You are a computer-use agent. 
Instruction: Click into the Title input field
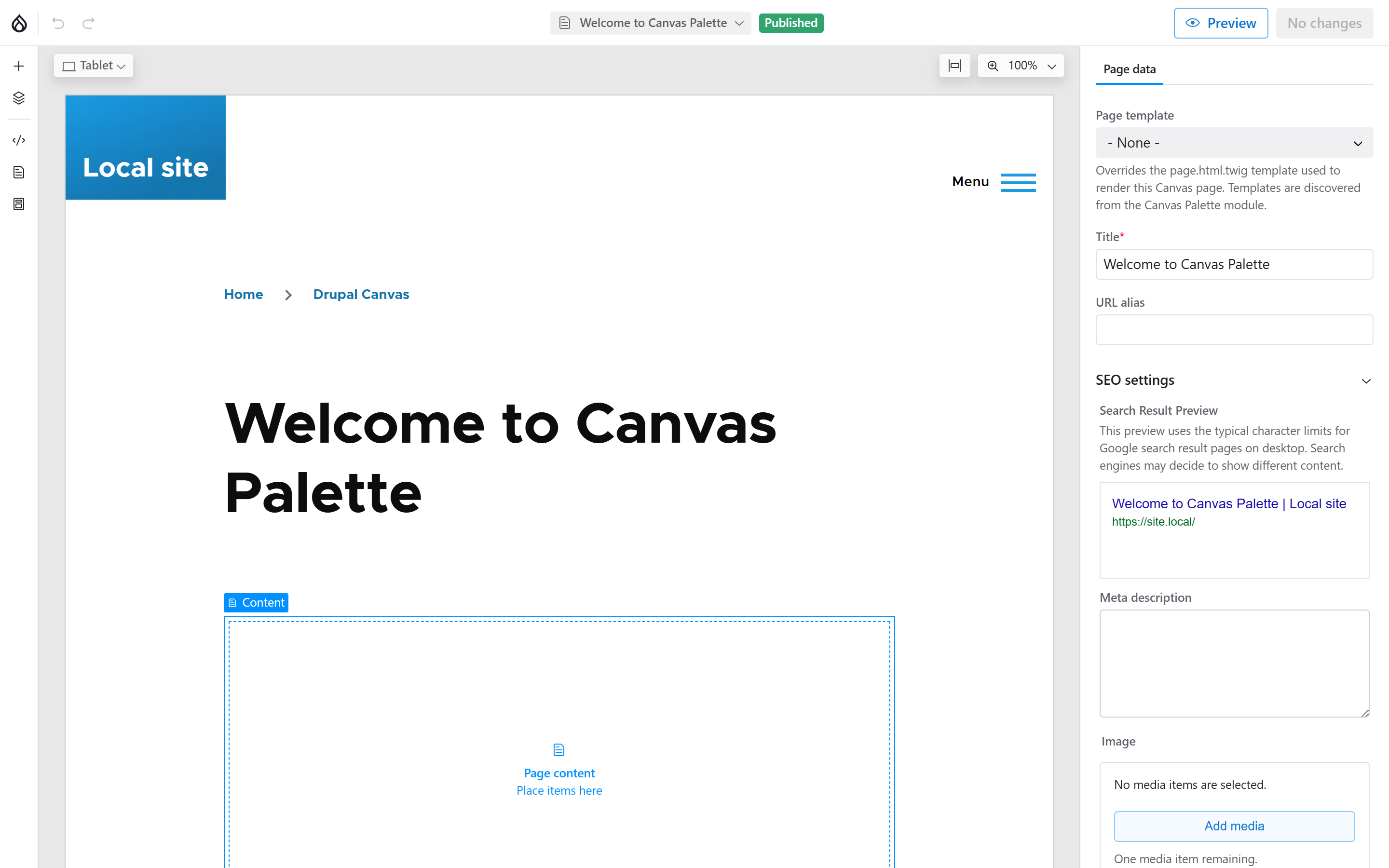1234,264
